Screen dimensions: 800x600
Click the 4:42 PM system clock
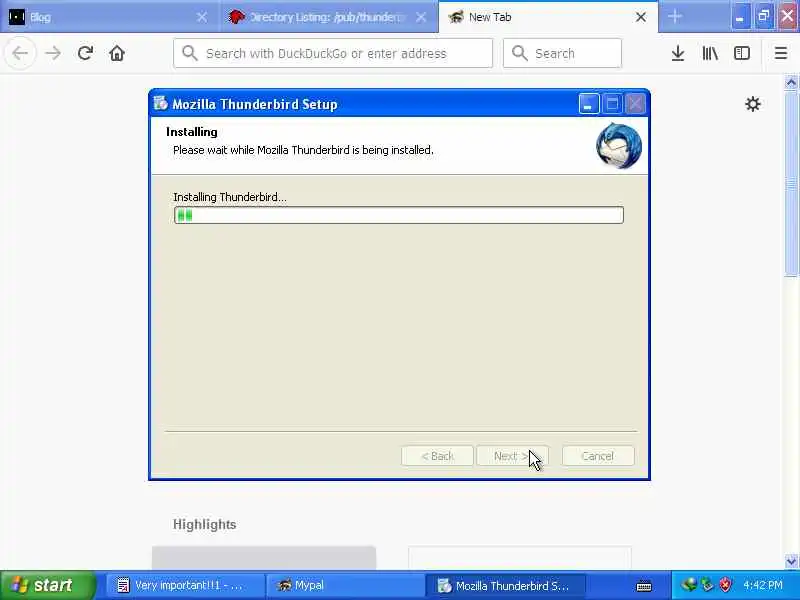(763, 585)
